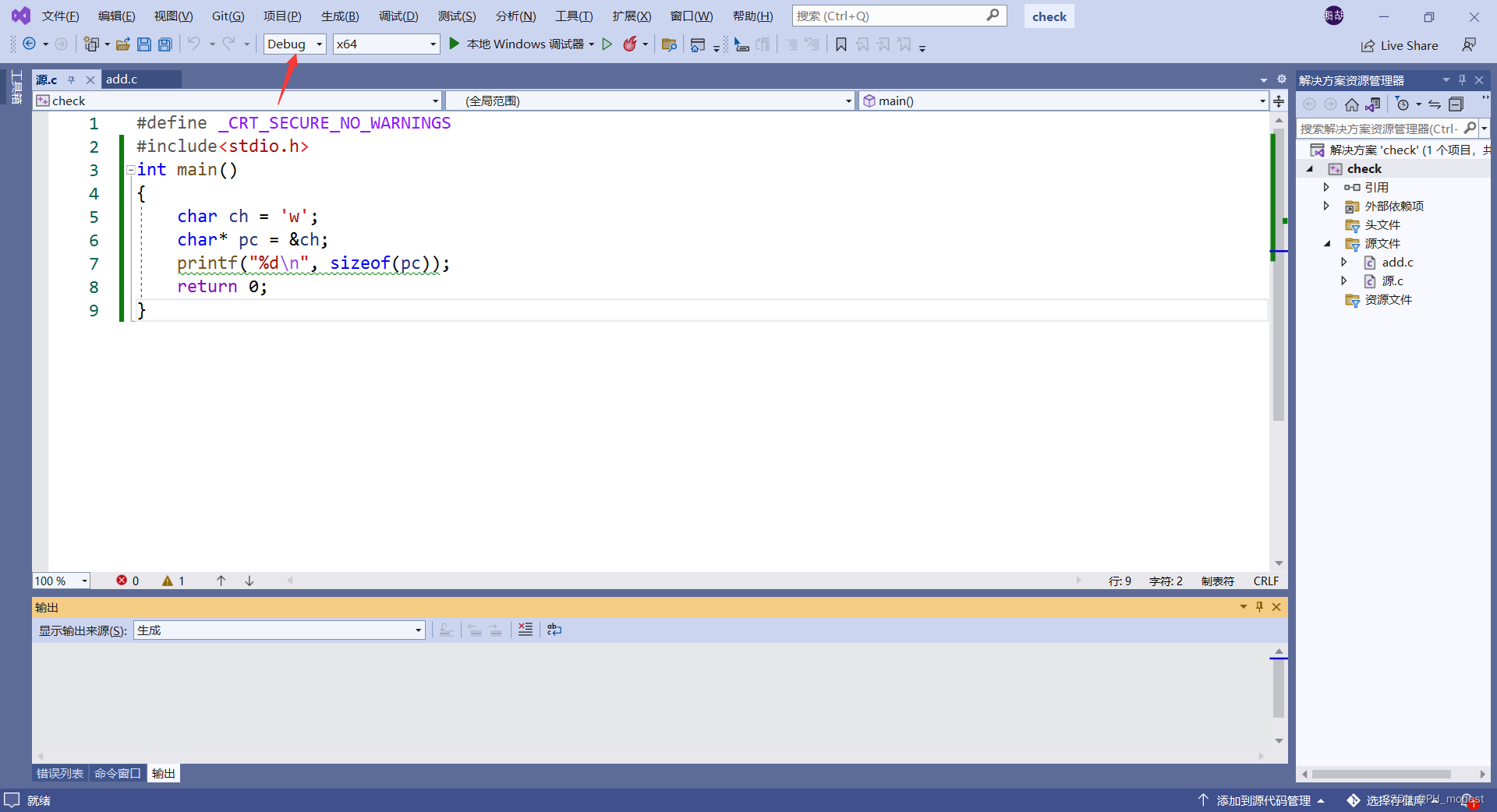Click the Hot Reload flame icon

point(630,44)
